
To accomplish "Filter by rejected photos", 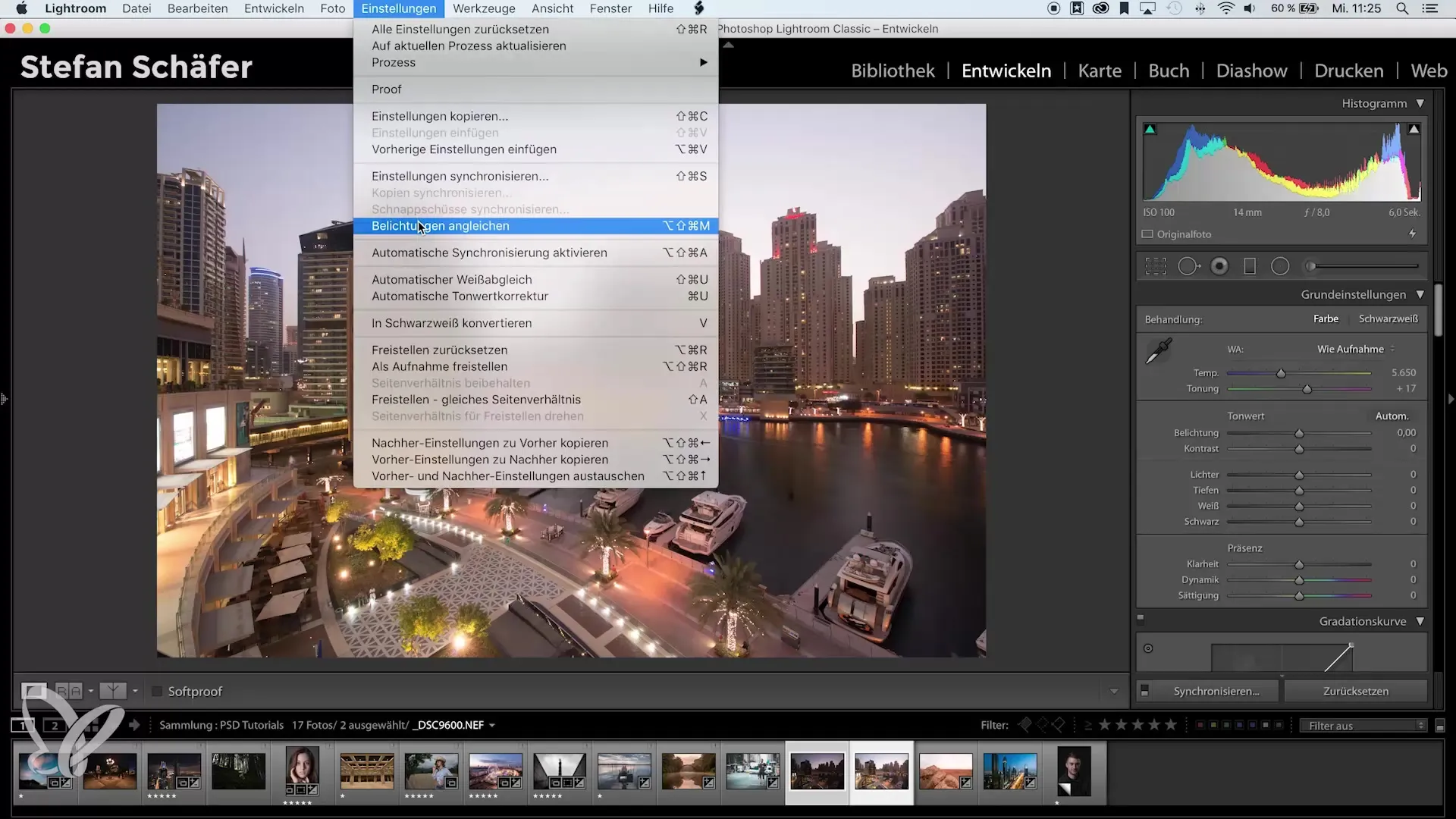I will coord(1059,726).
